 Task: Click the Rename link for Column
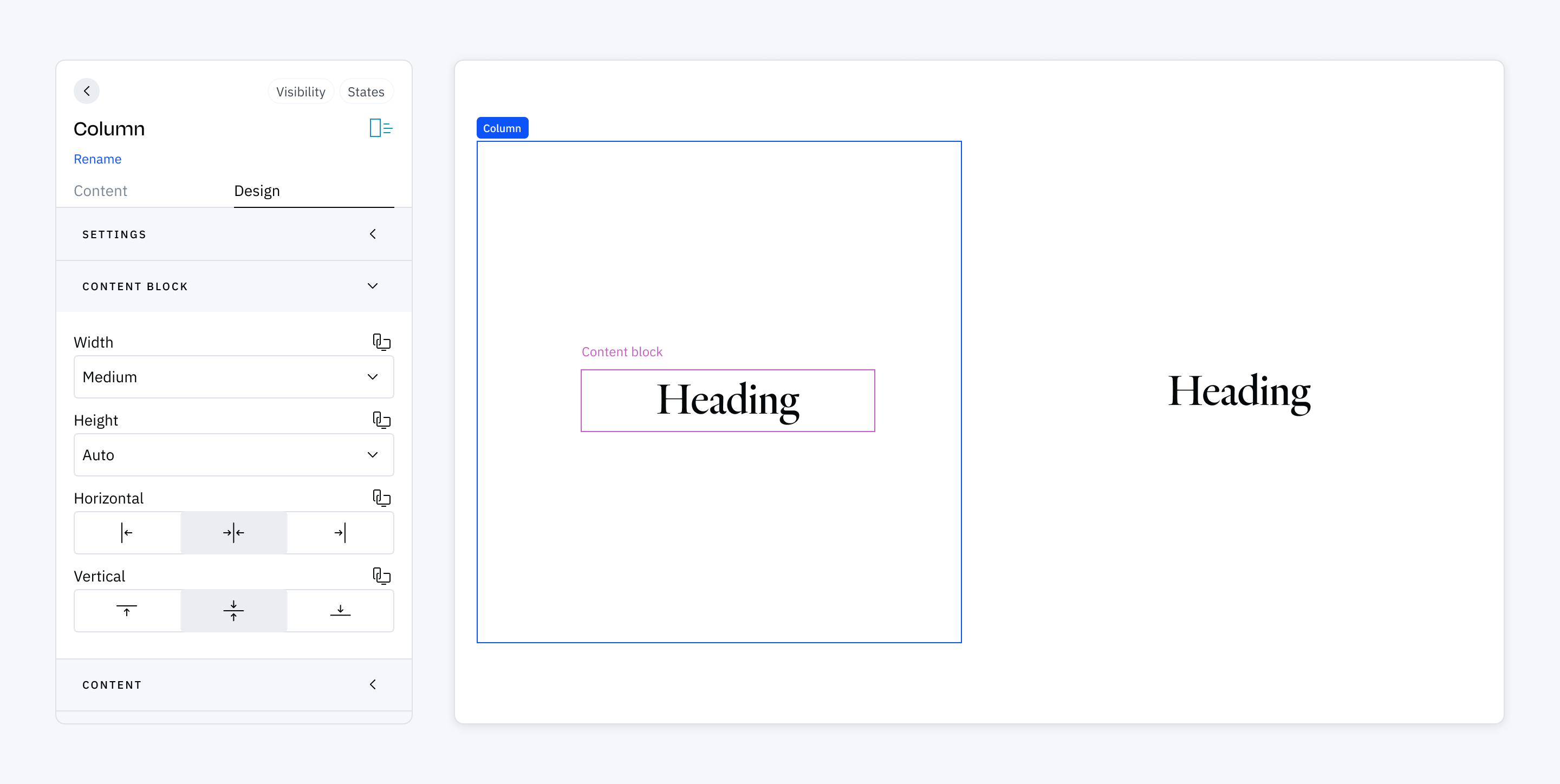click(x=98, y=158)
